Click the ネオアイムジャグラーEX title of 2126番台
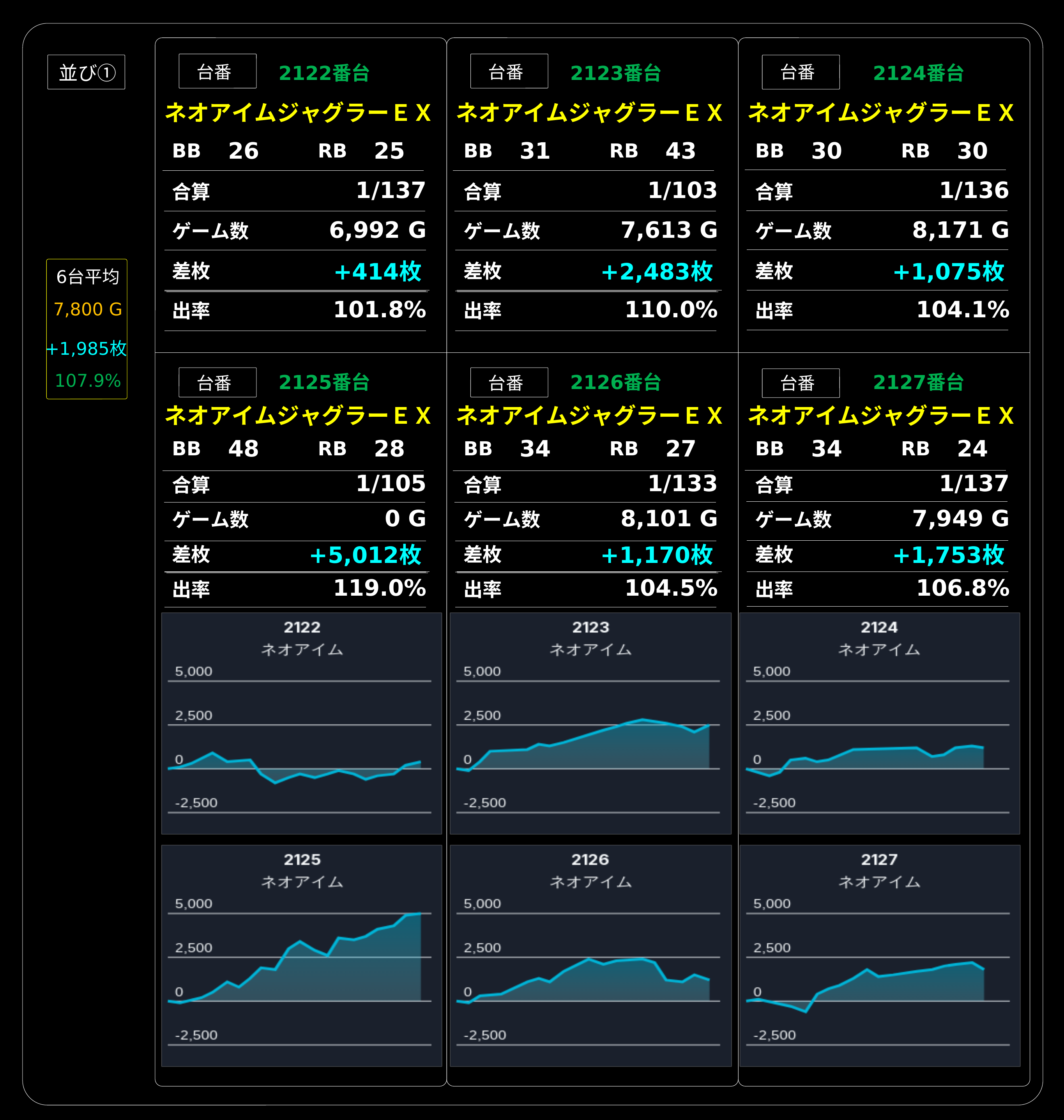Screen dimensions: 1064x1120 (589, 416)
